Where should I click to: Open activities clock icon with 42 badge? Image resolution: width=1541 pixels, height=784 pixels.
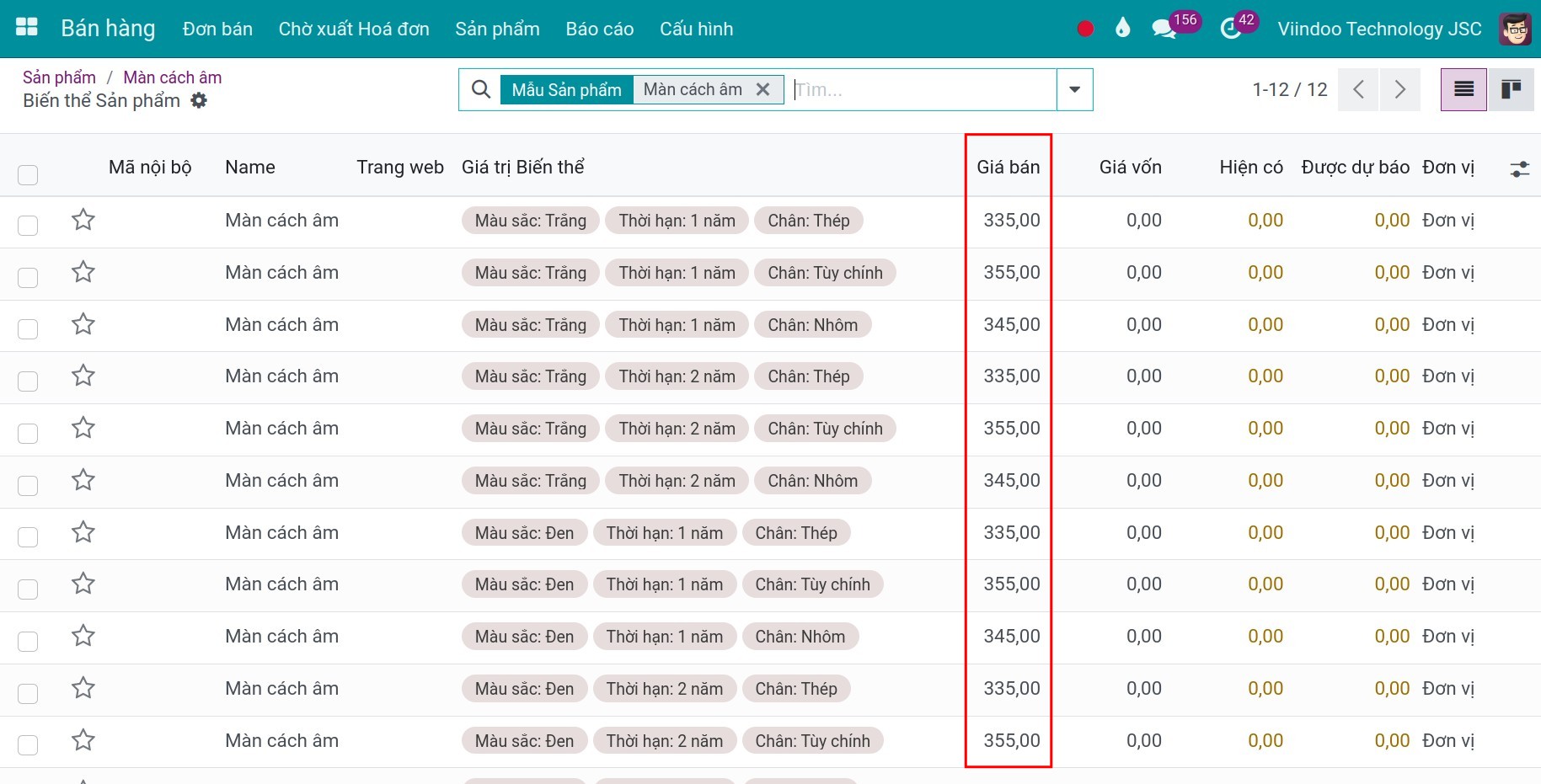point(1239,26)
